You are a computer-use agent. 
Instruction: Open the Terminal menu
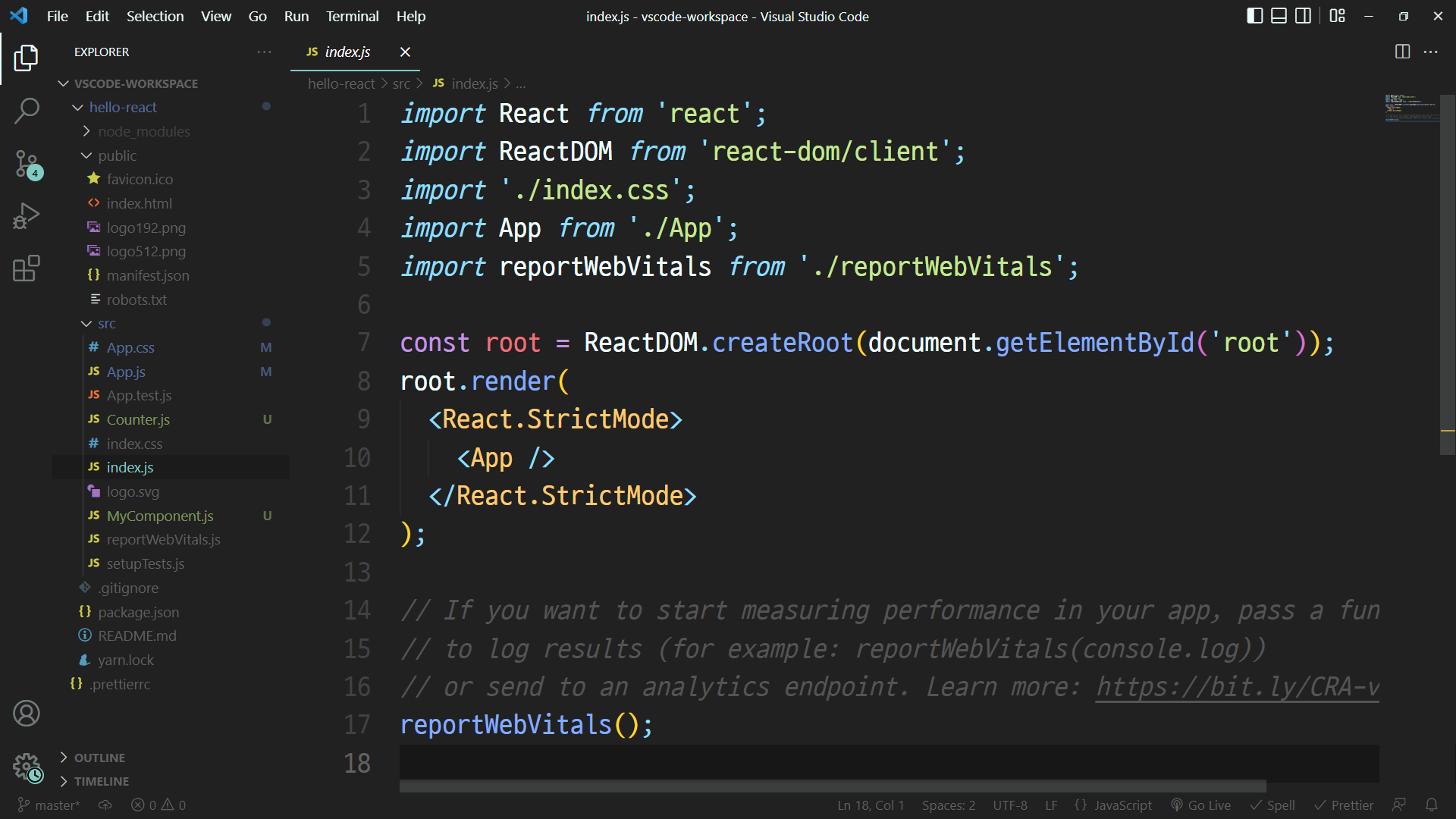pos(351,16)
